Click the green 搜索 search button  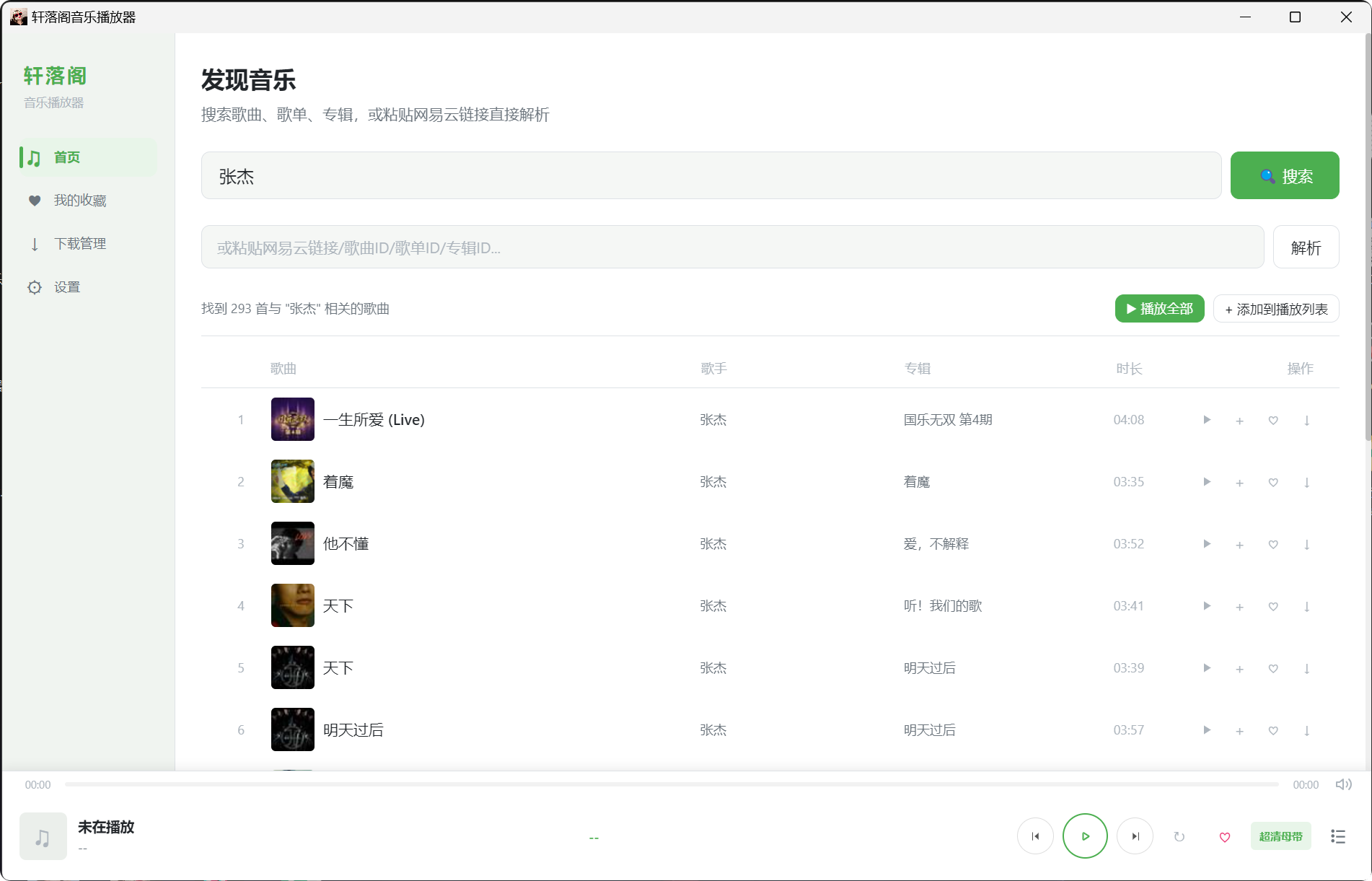pos(1285,175)
